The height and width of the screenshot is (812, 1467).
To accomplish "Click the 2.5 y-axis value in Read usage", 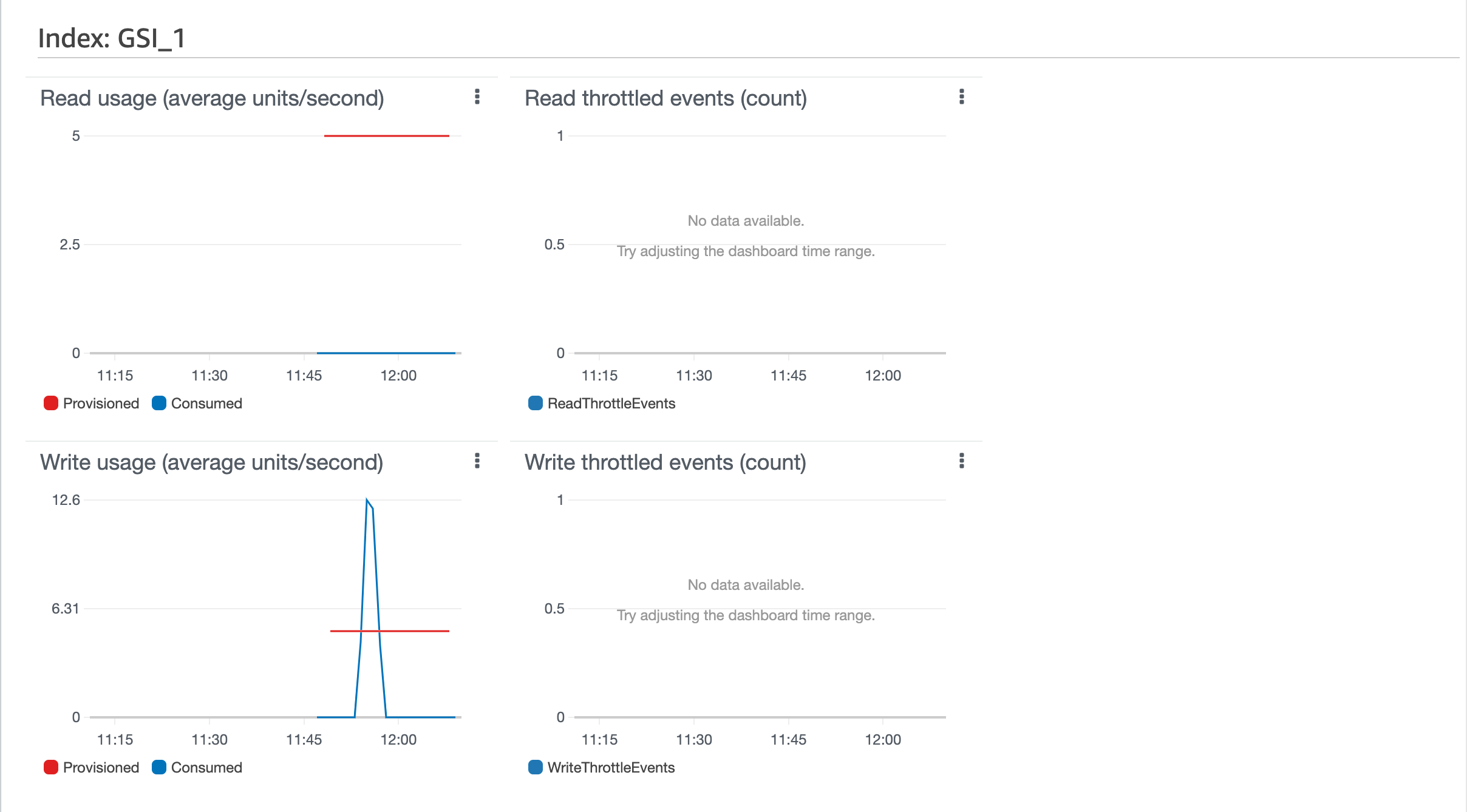I will coord(70,245).
